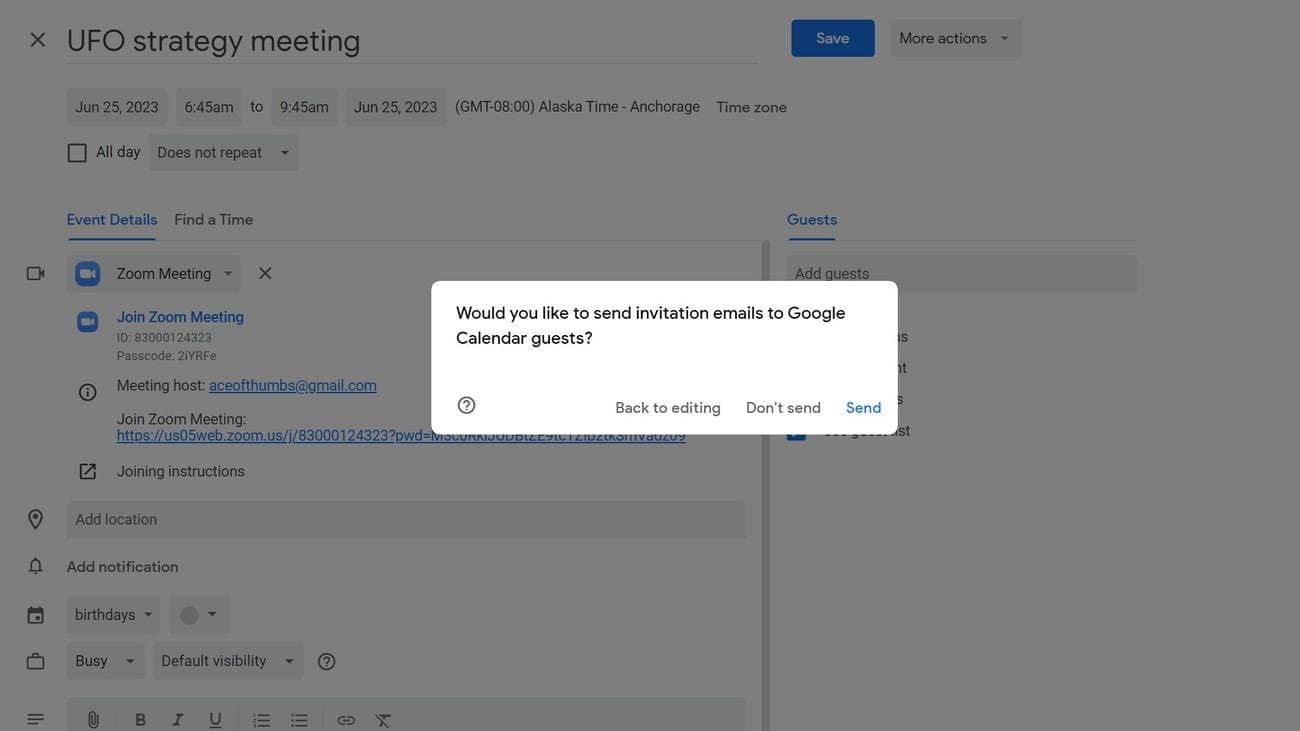Viewport: 1300px width, 731px height.
Task: Expand the Busy availability dropdown
Action: pyautogui.click(x=105, y=661)
